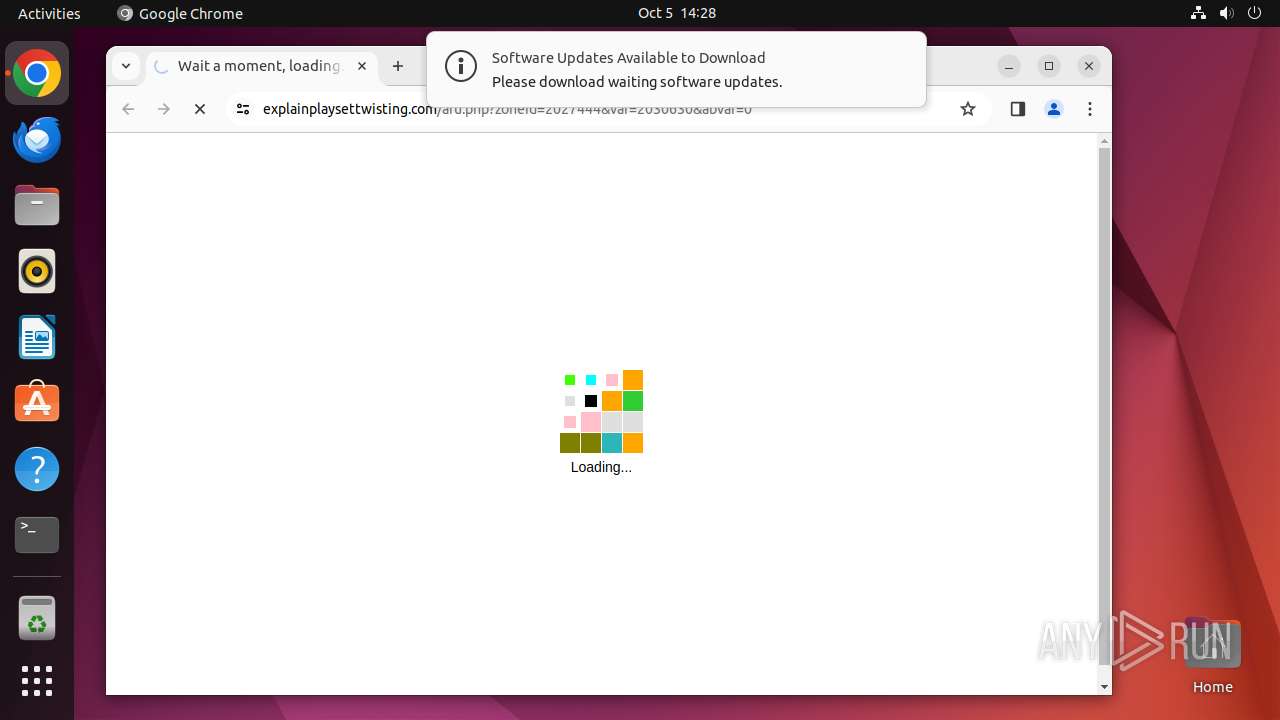This screenshot has height=720, width=1280.
Task: Go forward in Chrome history
Action: point(164,109)
